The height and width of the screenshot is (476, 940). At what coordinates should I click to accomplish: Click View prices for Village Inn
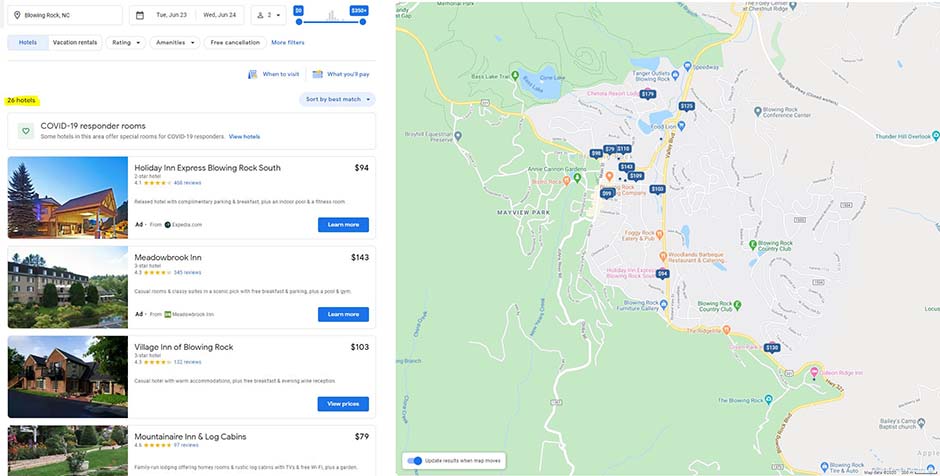coord(343,404)
